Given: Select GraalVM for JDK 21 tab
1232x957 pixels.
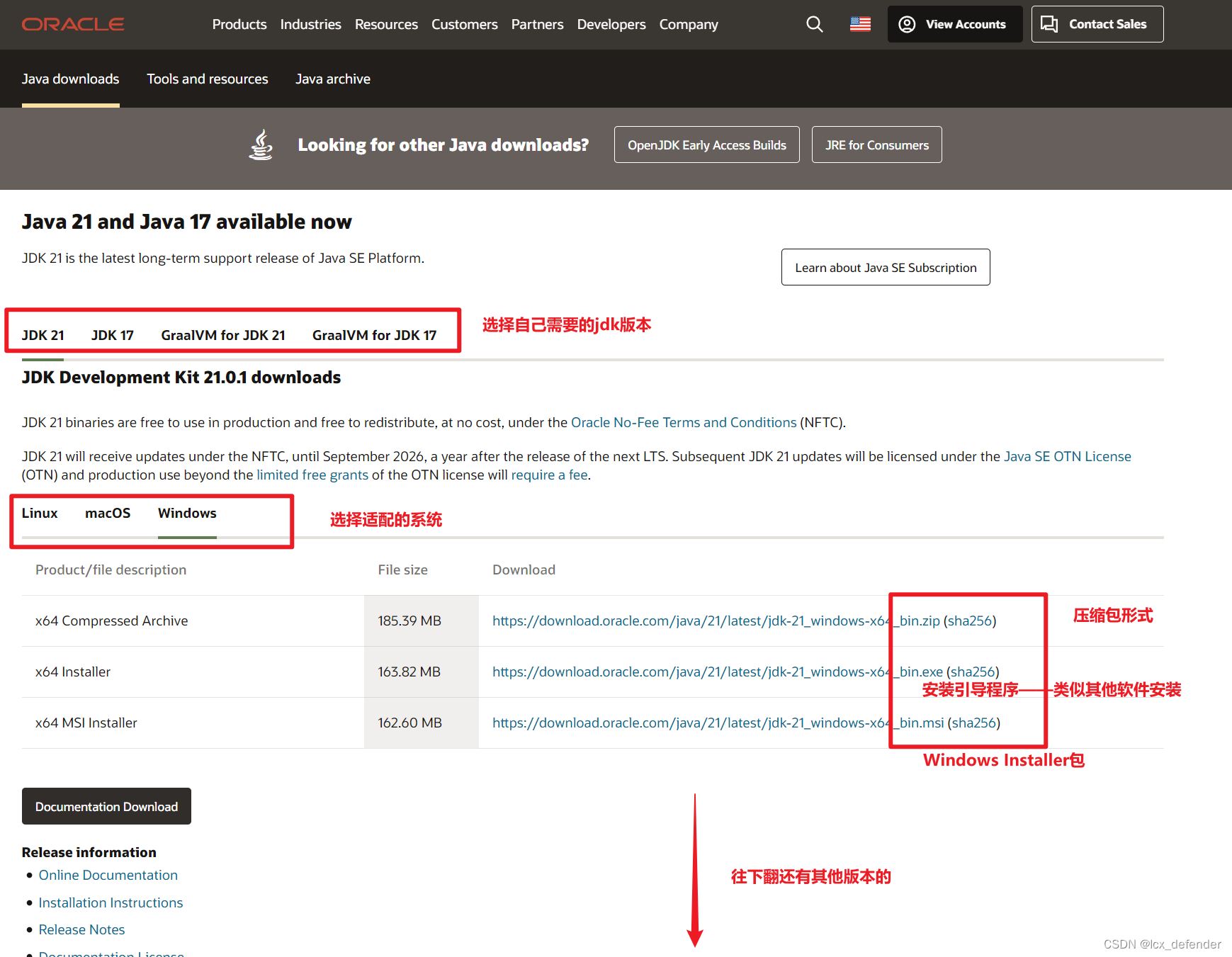Looking at the screenshot, I should 223,335.
